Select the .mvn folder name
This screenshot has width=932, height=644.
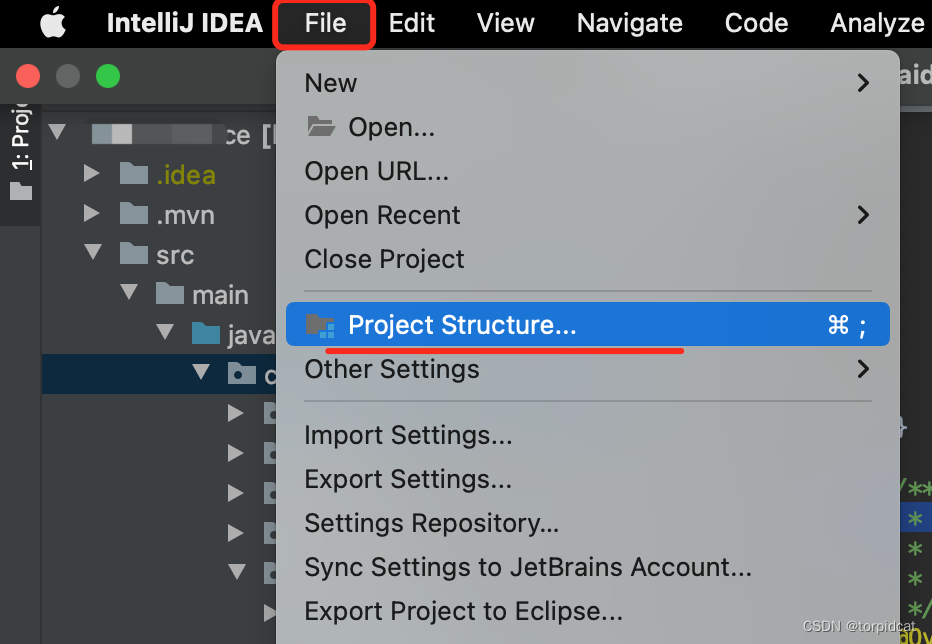pyautogui.click(x=185, y=215)
